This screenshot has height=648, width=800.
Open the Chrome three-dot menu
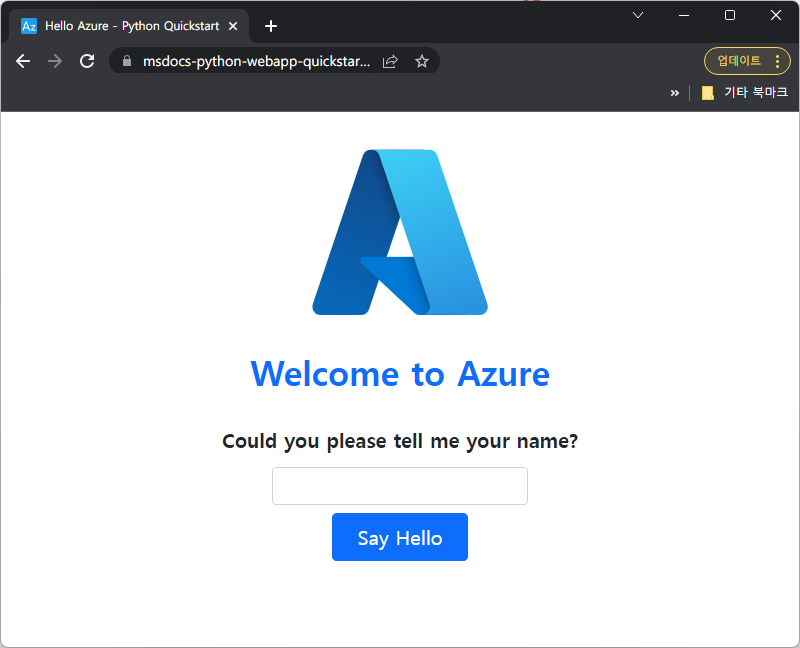(778, 61)
